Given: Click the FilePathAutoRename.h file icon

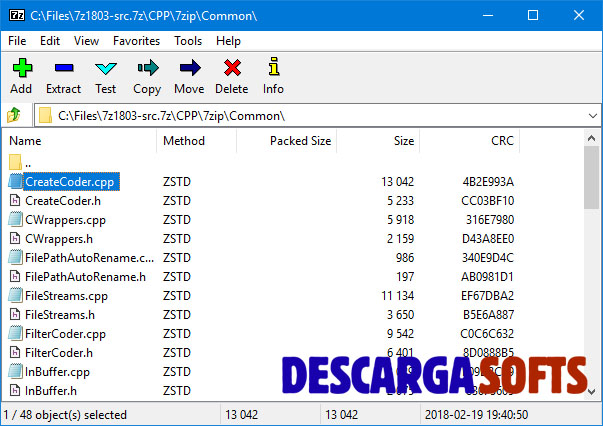Looking at the screenshot, I should (15, 276).
